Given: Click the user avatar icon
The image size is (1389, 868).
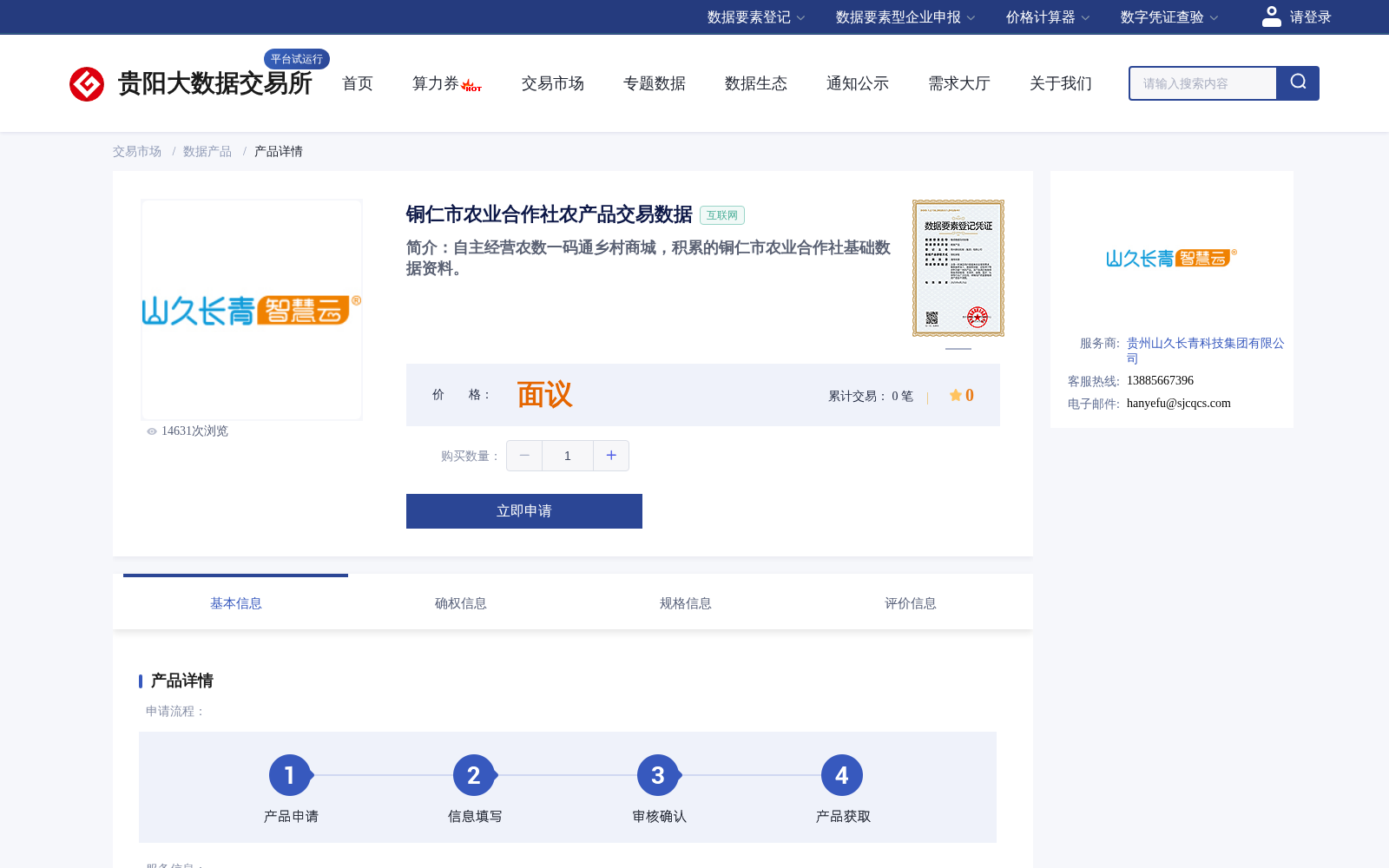Looking at the screenshot, I should [1271, 16].
